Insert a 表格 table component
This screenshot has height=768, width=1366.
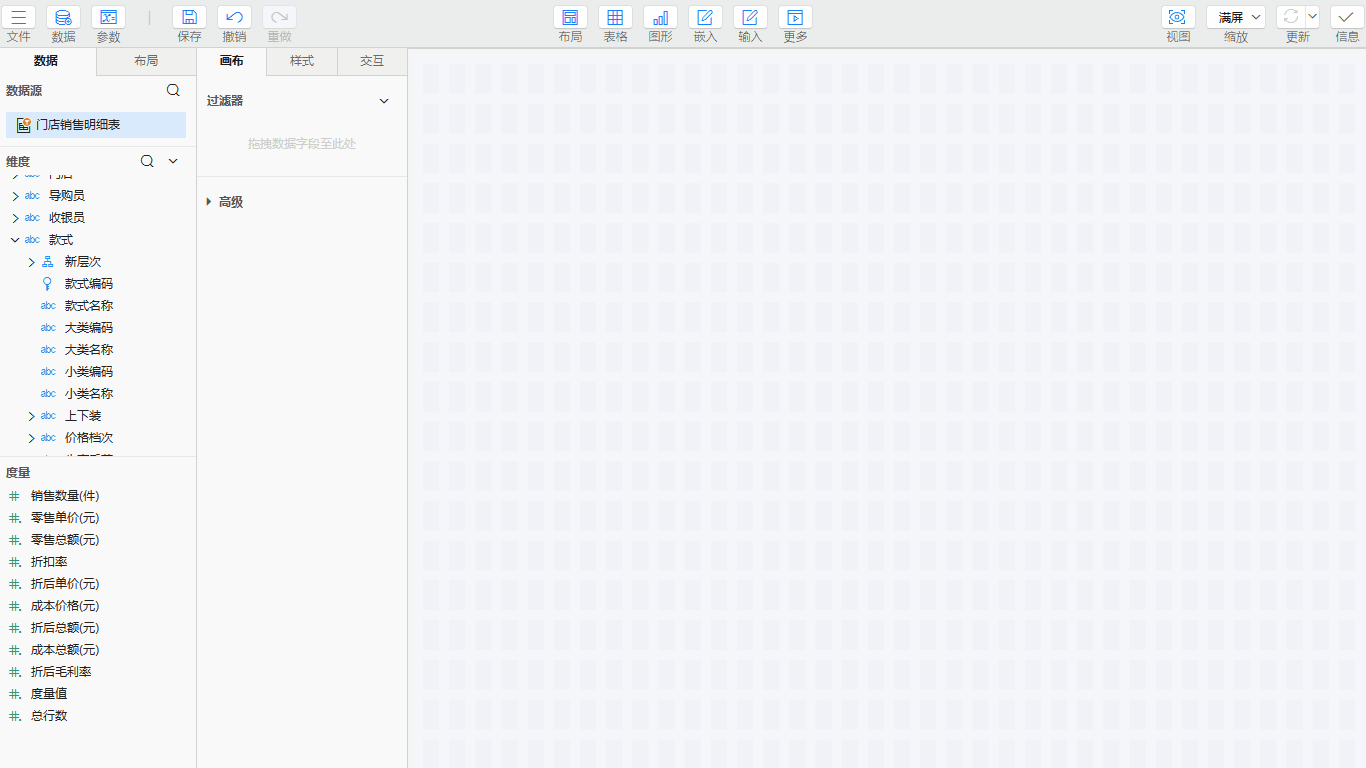tap(615, 17)
